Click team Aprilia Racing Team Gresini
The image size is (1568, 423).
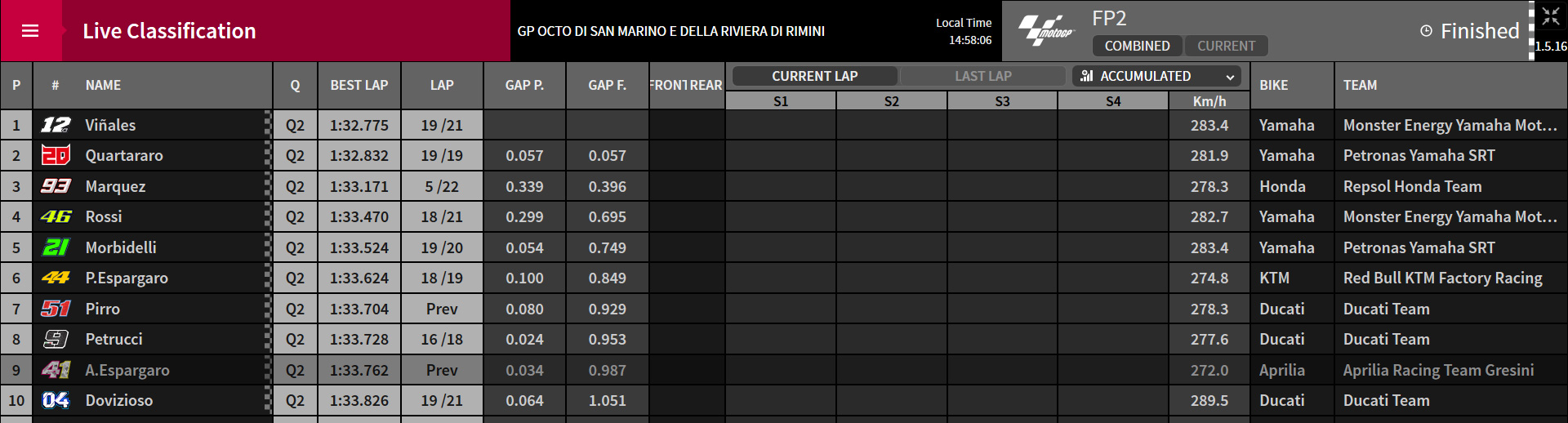1438,370
